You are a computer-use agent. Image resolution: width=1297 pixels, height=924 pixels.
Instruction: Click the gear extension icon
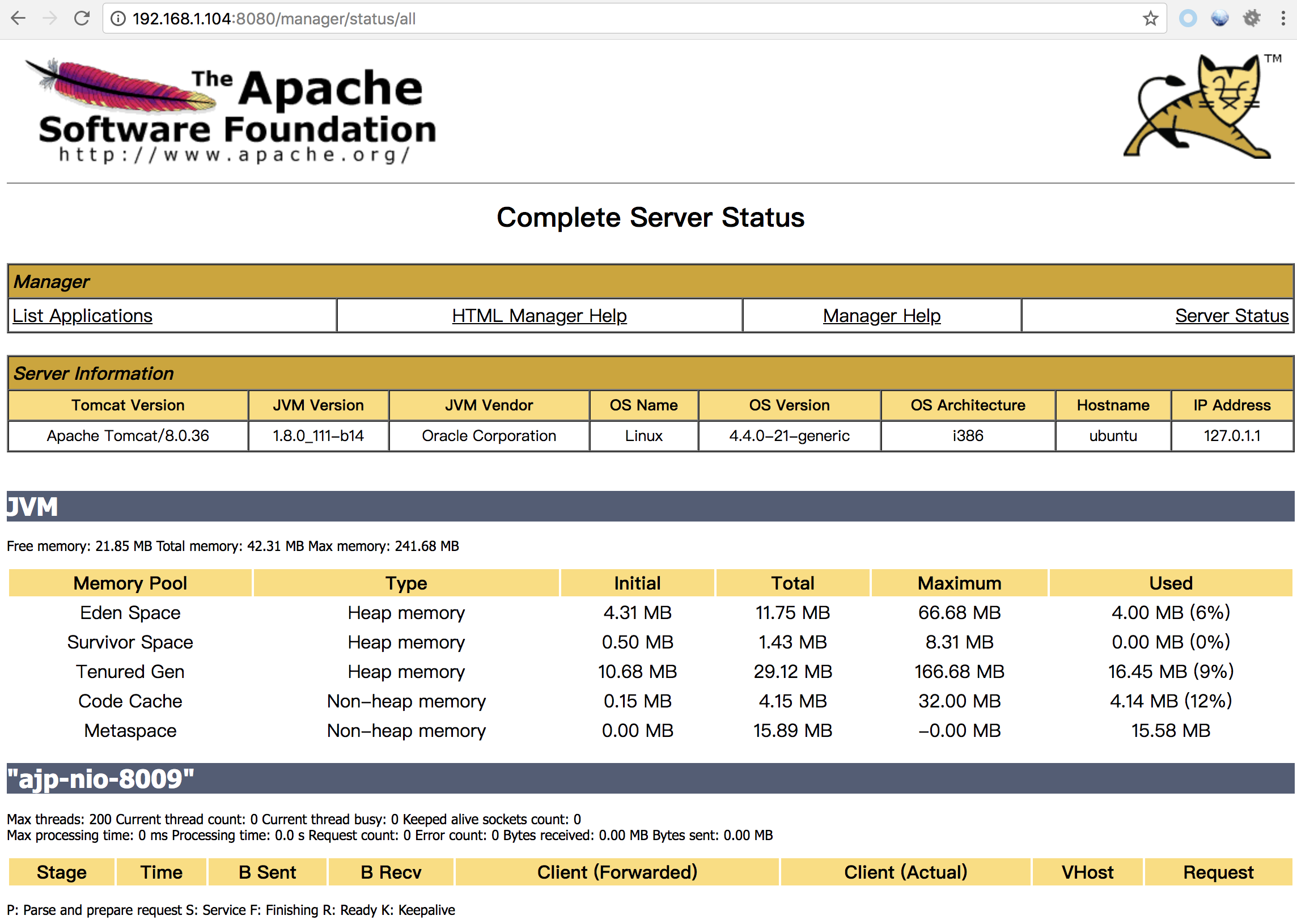point(1252,19)
